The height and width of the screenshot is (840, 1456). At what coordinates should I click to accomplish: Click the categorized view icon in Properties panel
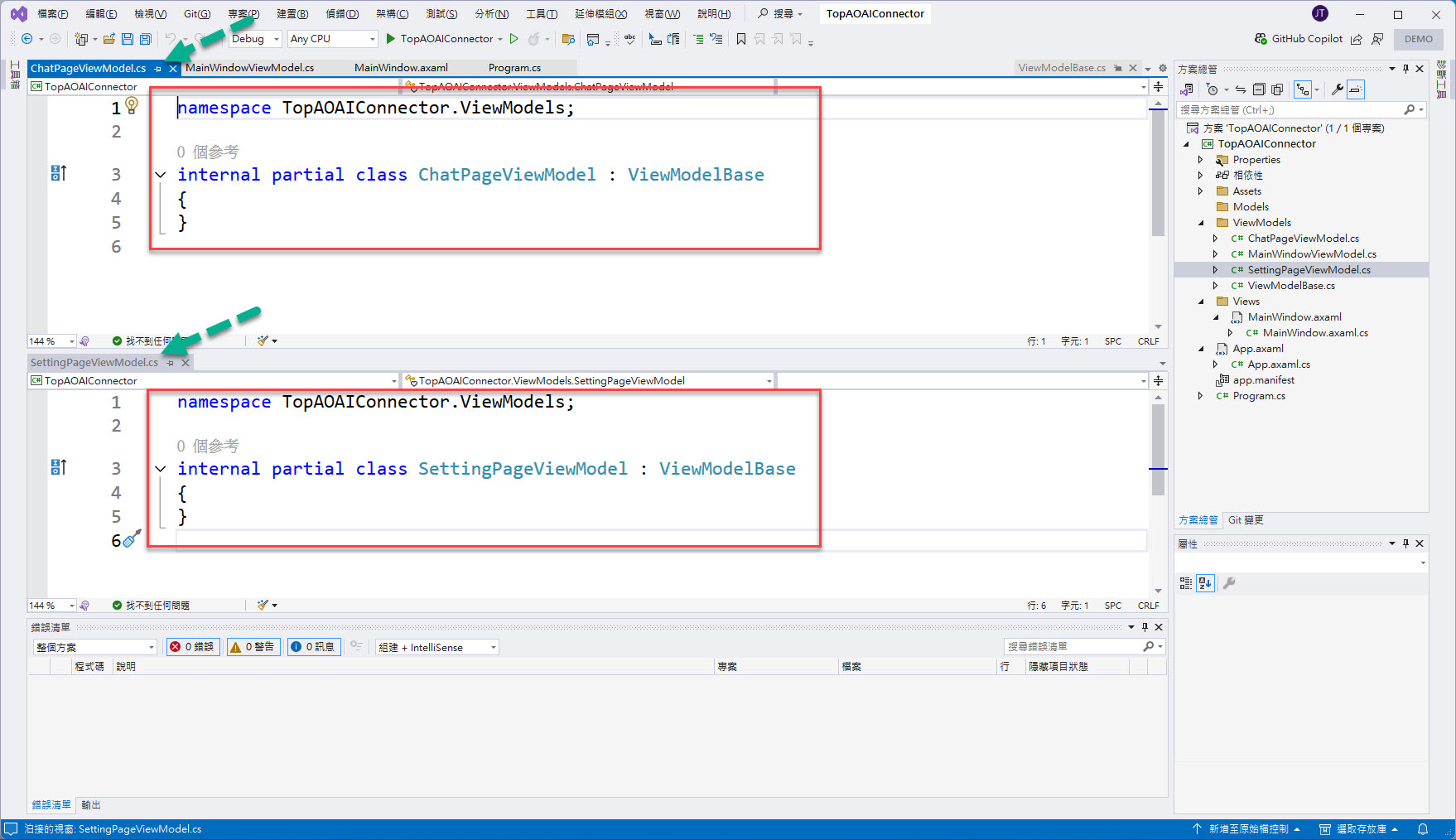coord(1186,583)
